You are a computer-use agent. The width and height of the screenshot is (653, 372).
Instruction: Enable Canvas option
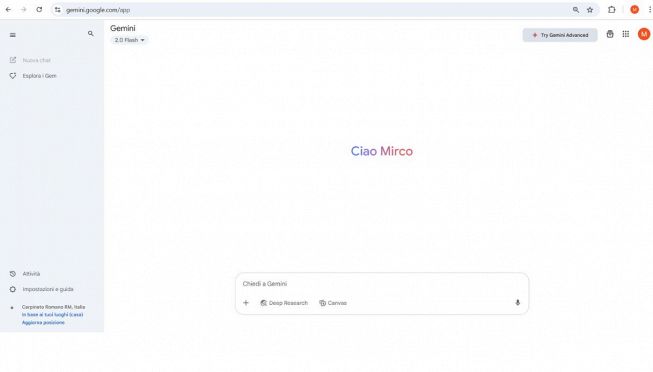(x=333, y=303)
